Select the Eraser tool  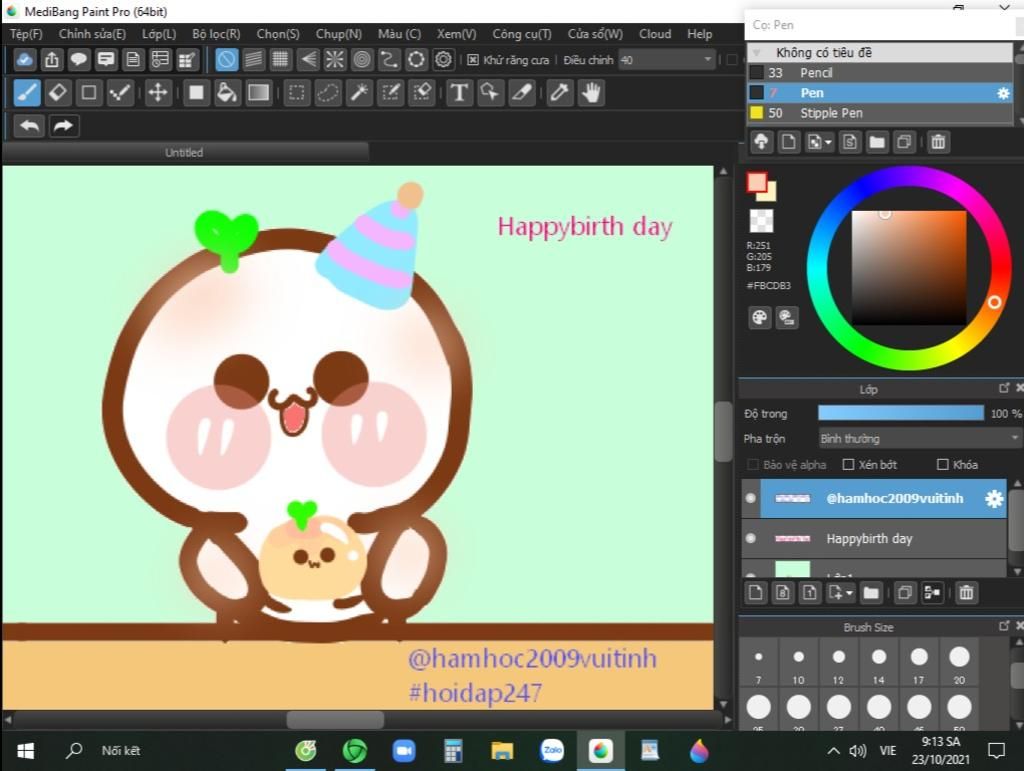pyautogui.click(x=57, y=93)
